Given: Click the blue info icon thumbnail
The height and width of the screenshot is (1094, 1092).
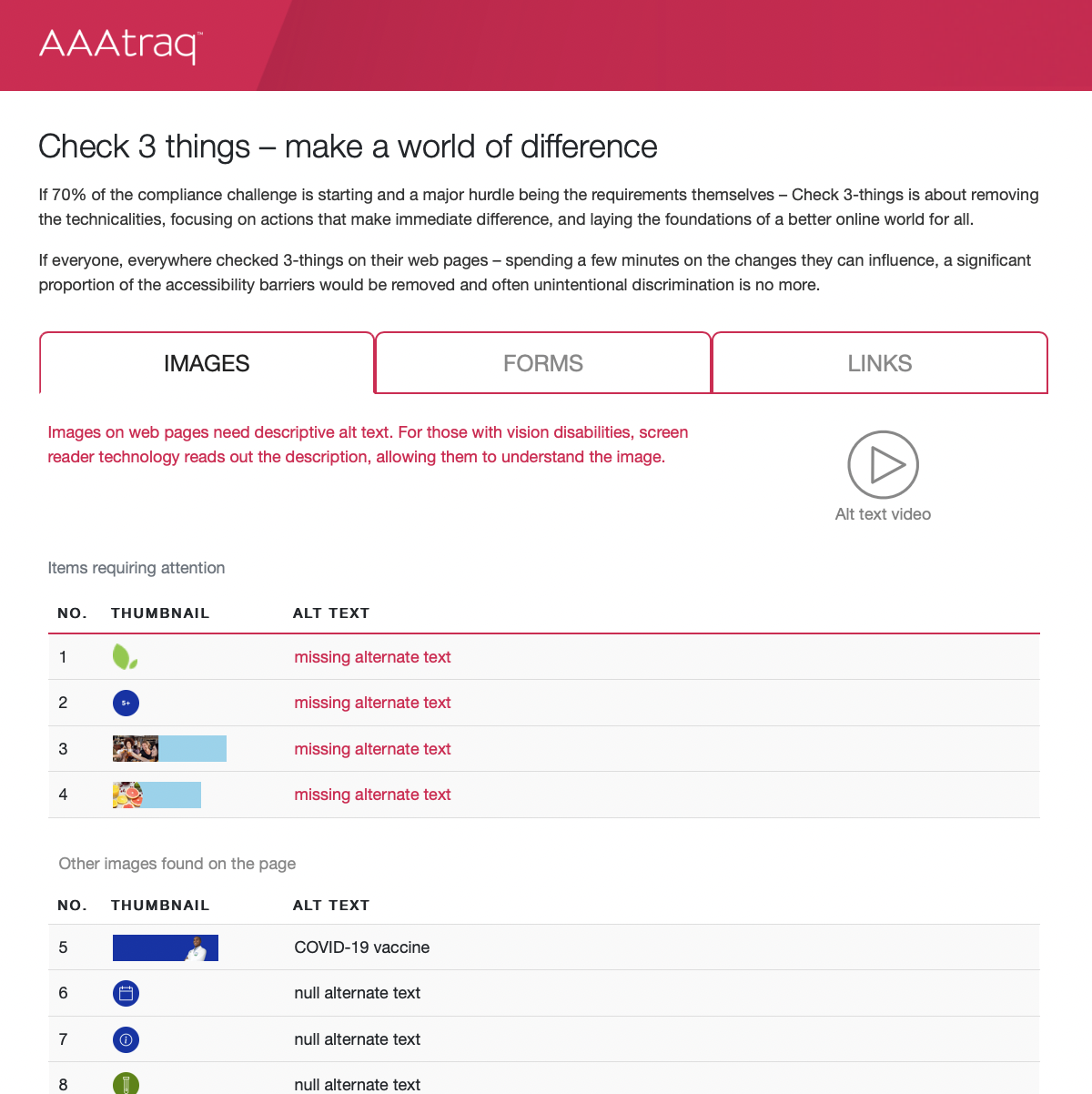Looking at the screenshot, I should (126, 1039).
